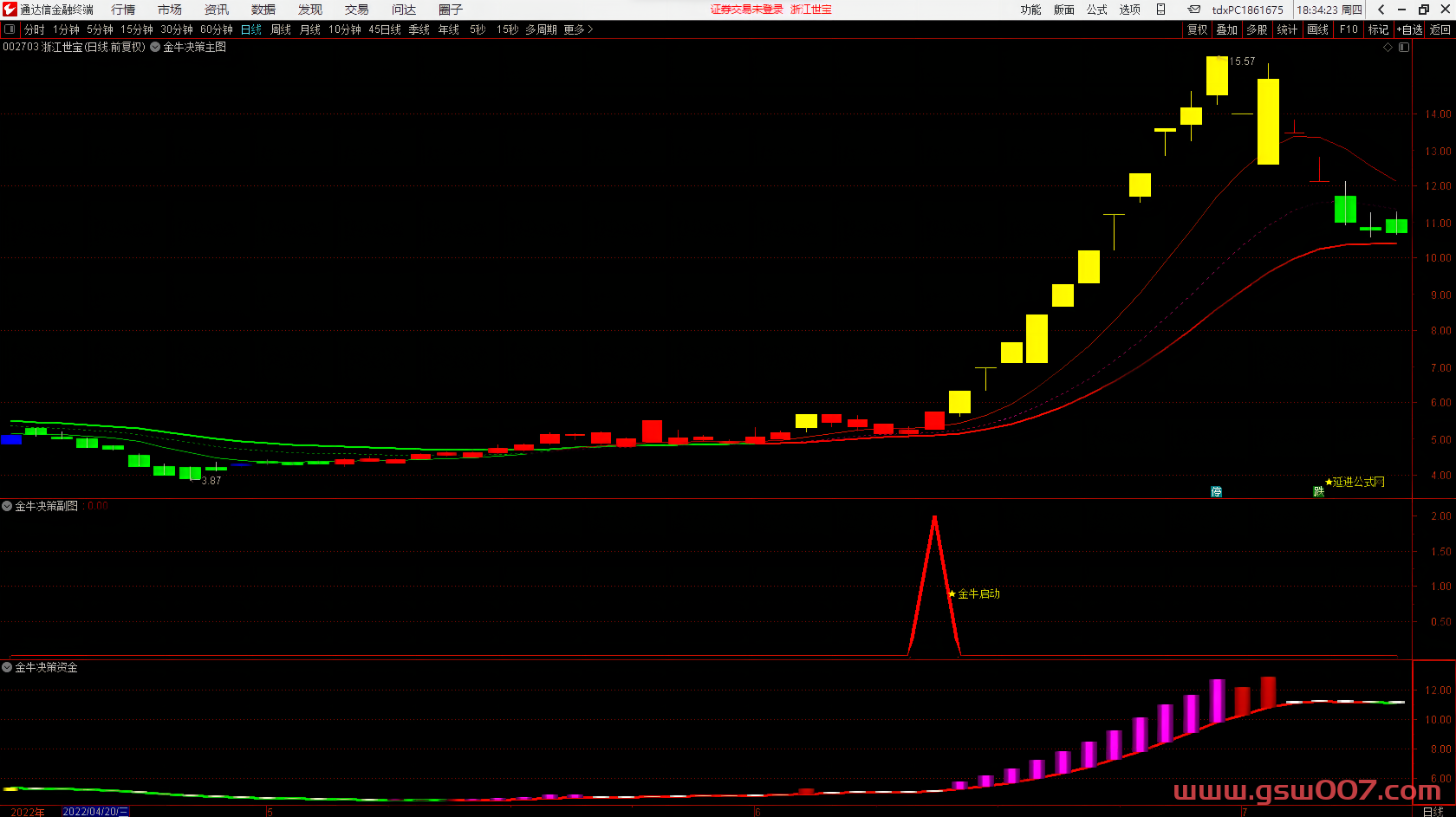Switch to 10分钟 period
1456x817 pixels.
(345, 29)
